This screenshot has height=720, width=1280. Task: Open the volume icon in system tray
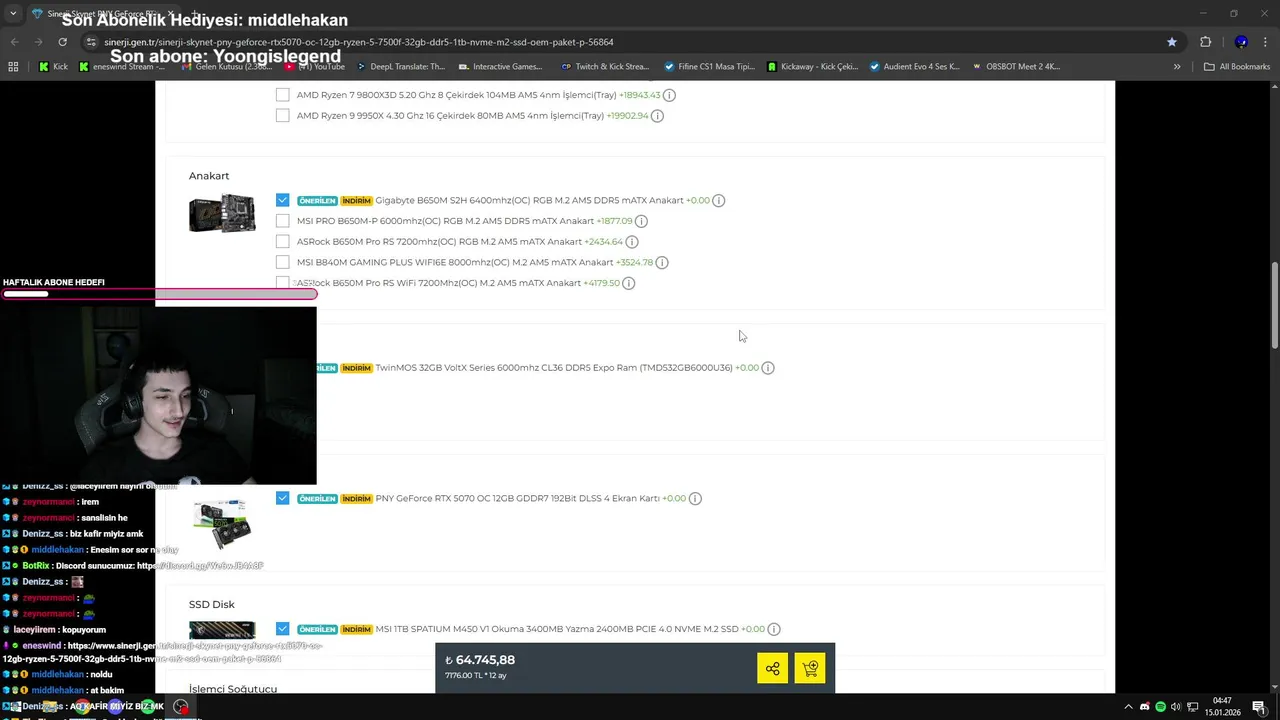1176,707
